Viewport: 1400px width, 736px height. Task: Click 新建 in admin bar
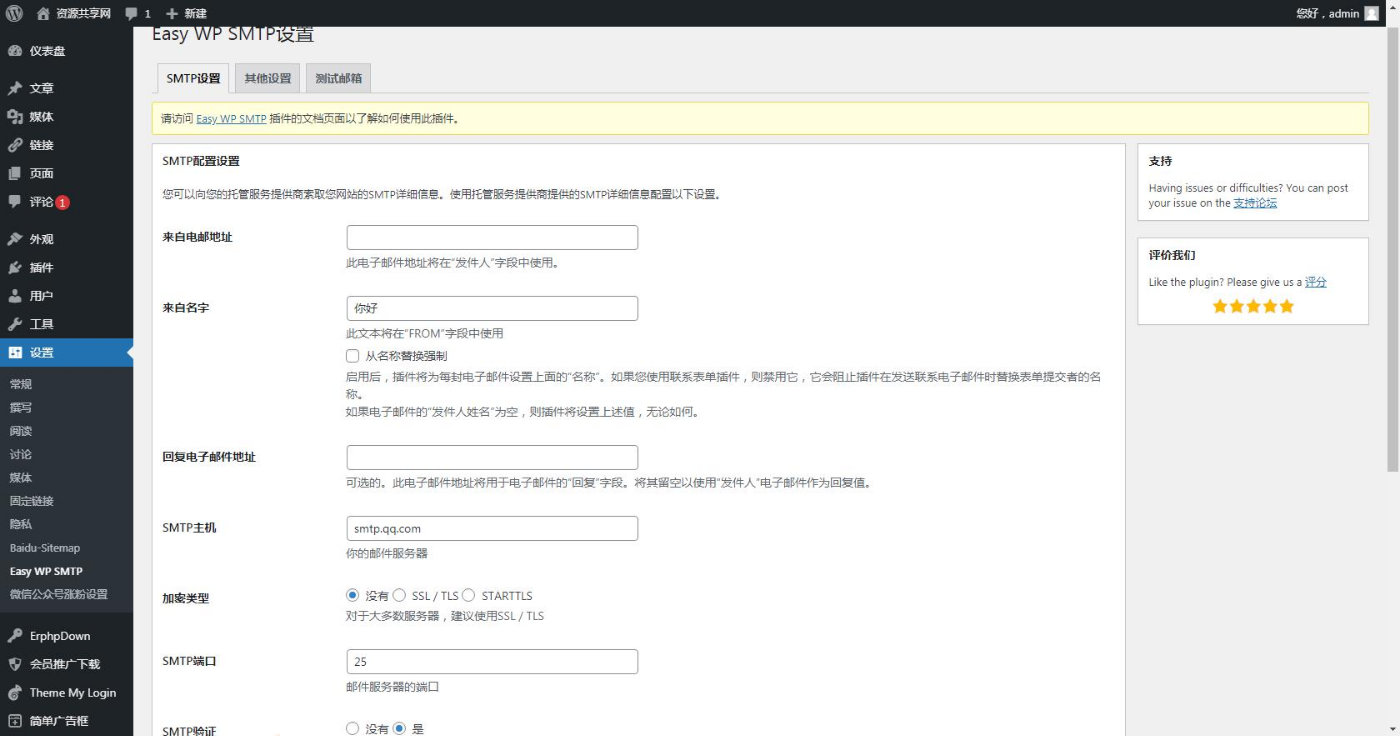pos(196,14)
